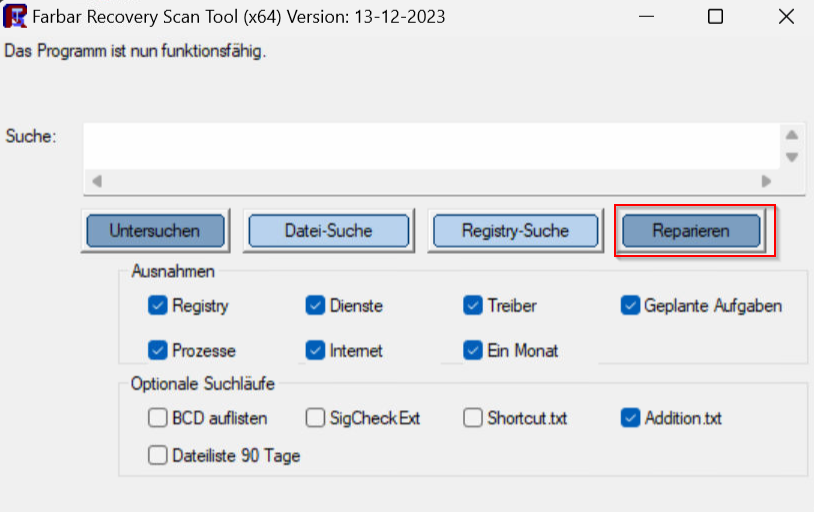Viewport: 814px width, 512px height.
Task: Enable BCD auflisten option
Action: [157, 418]
